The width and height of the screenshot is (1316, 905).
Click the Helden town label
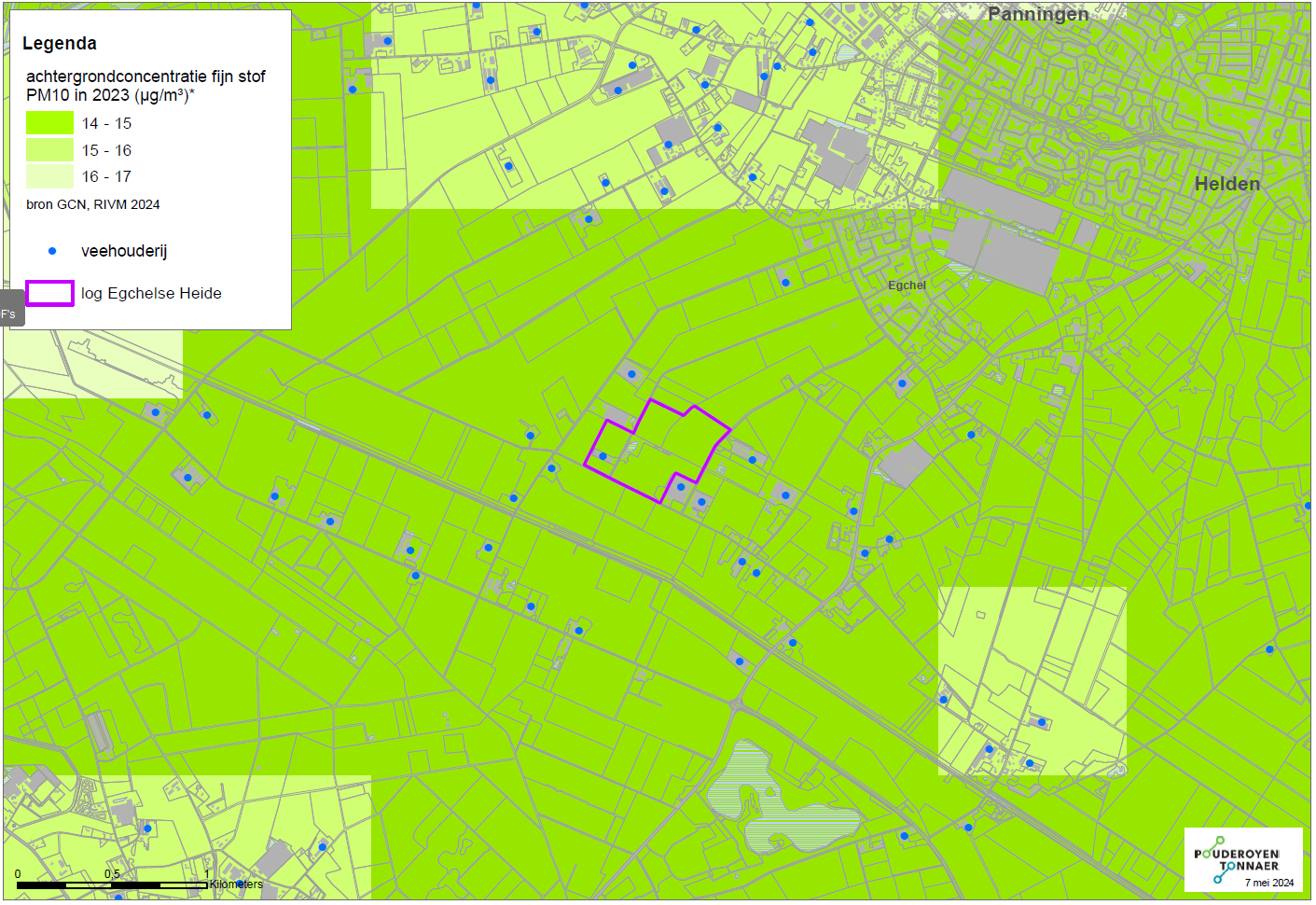pos(1226,184)
